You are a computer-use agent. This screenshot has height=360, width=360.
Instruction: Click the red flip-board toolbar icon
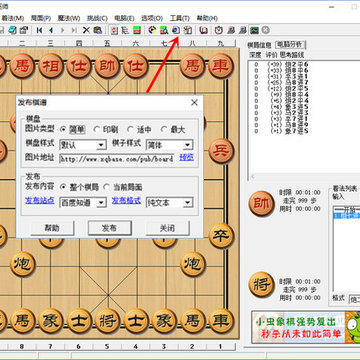[x=114, y=30]
